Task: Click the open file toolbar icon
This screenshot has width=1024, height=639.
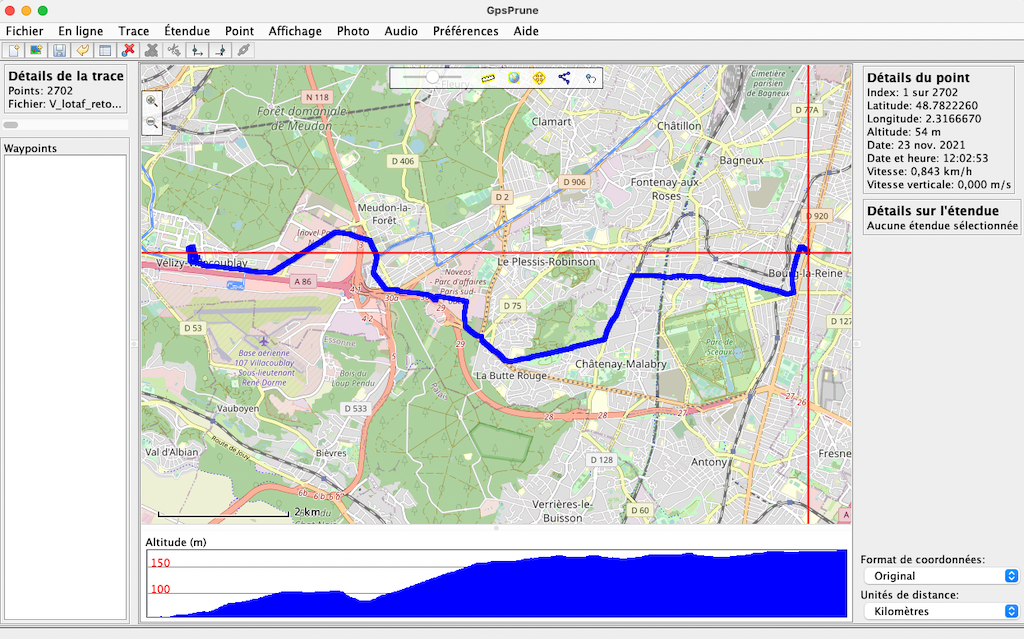Action: 13,50
